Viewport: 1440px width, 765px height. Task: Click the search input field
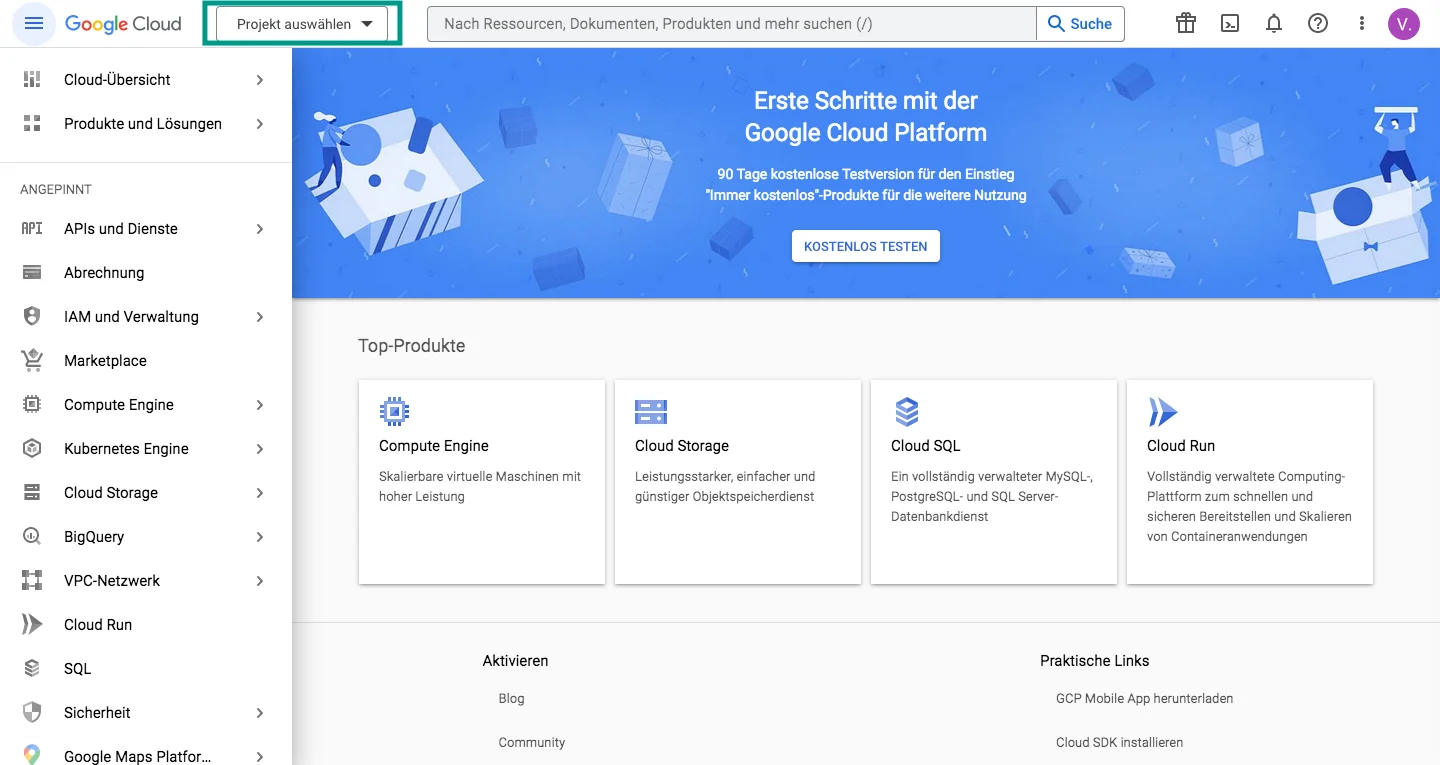tap(720, 23)
